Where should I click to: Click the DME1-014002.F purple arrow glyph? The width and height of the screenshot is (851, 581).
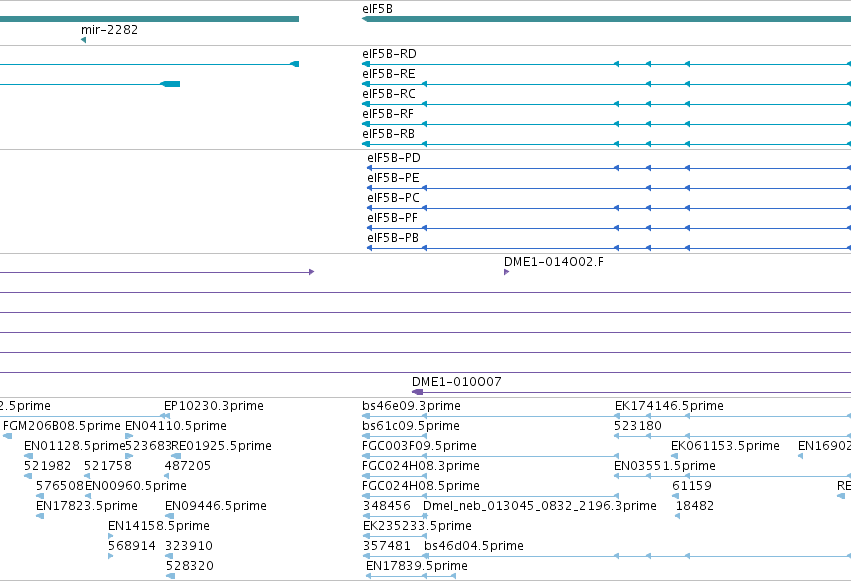506,272
